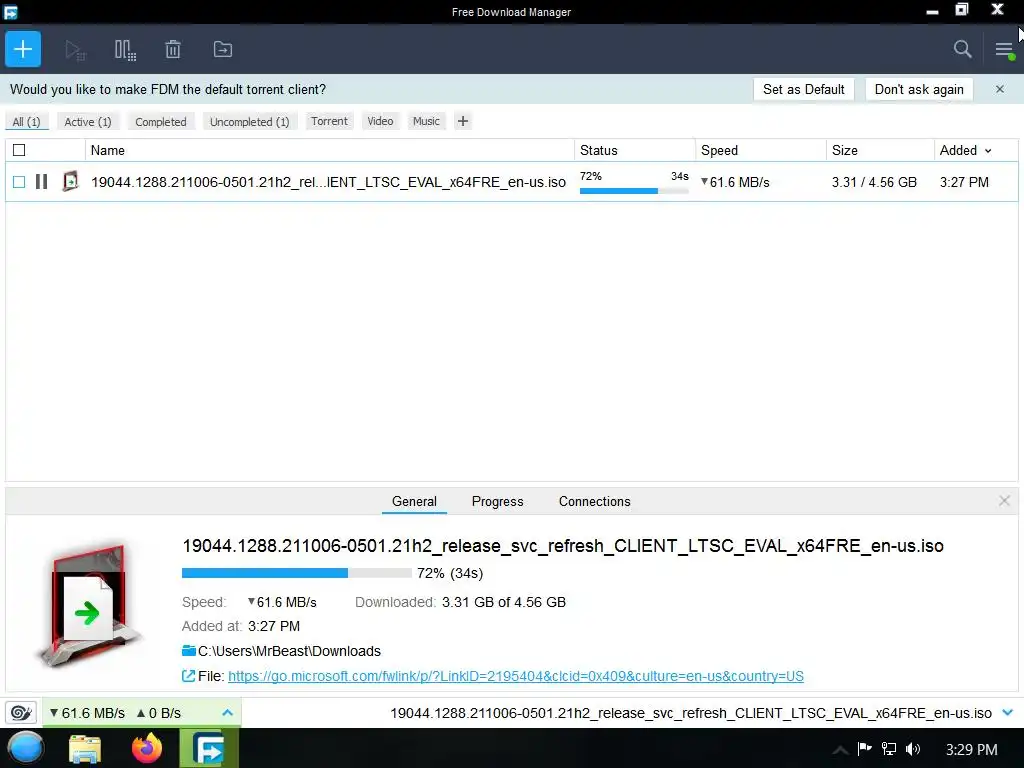Click the row's 61.6 MB/s speed cell

735,182
